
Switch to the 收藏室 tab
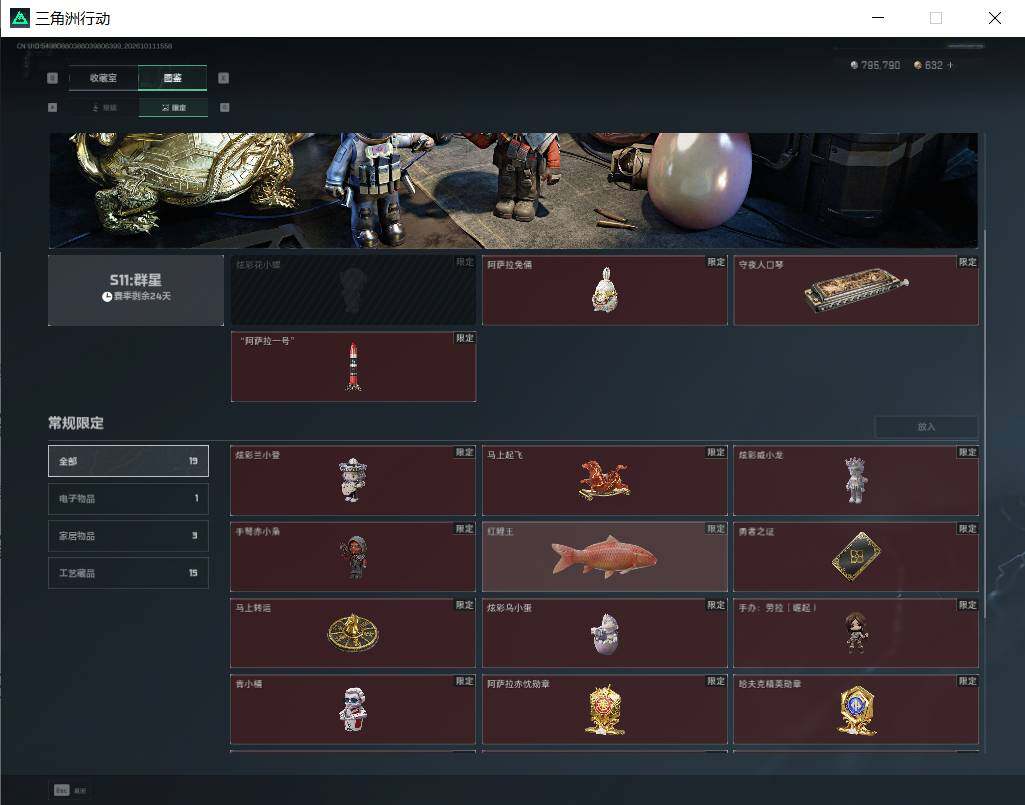tap(103, 78)
